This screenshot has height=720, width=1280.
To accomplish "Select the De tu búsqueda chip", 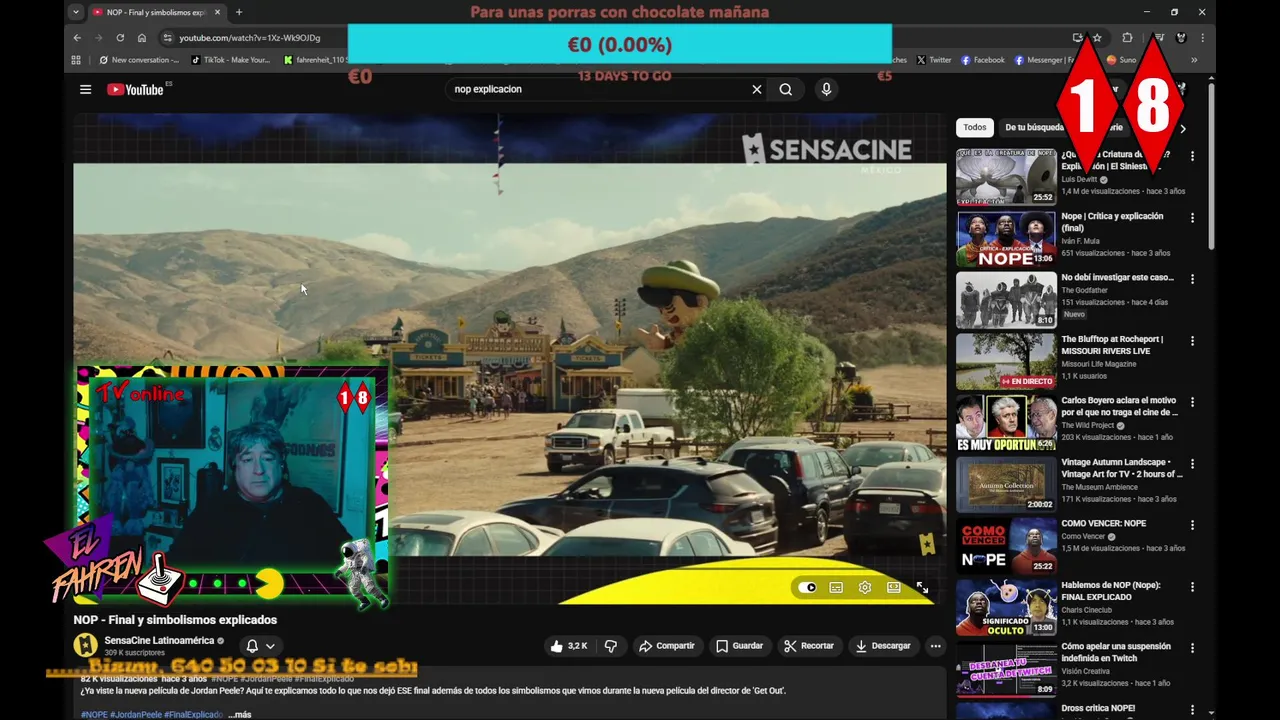I will point(1034,127).
